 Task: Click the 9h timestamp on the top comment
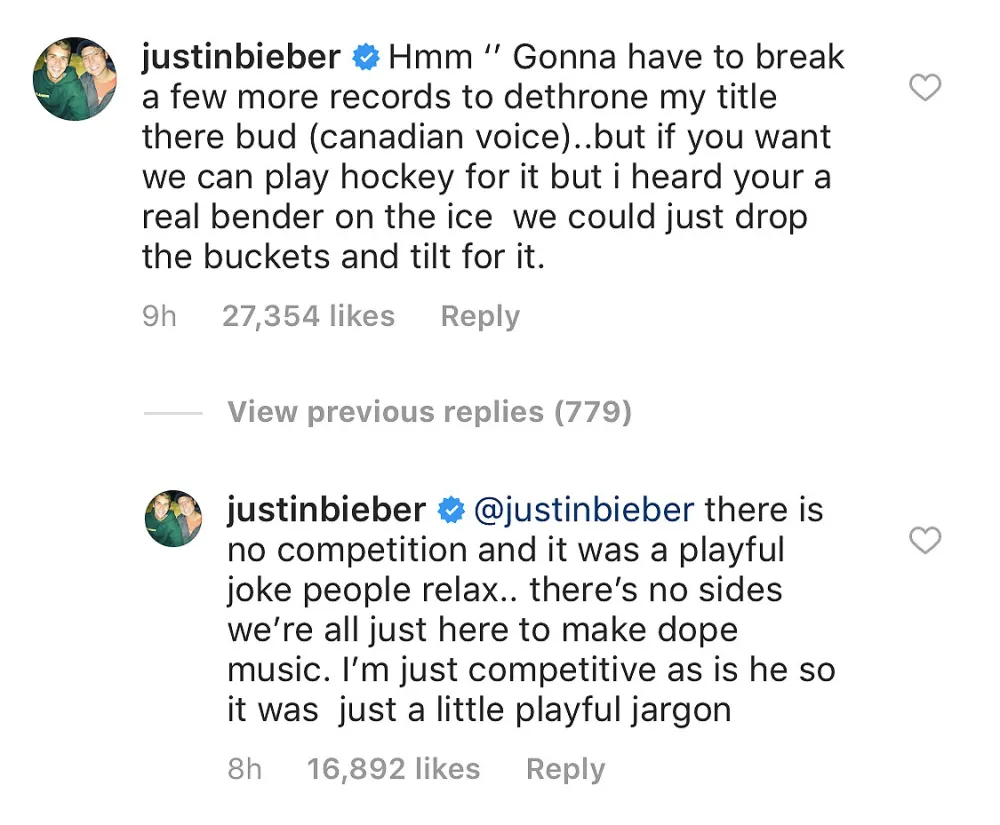click(160, 316)
